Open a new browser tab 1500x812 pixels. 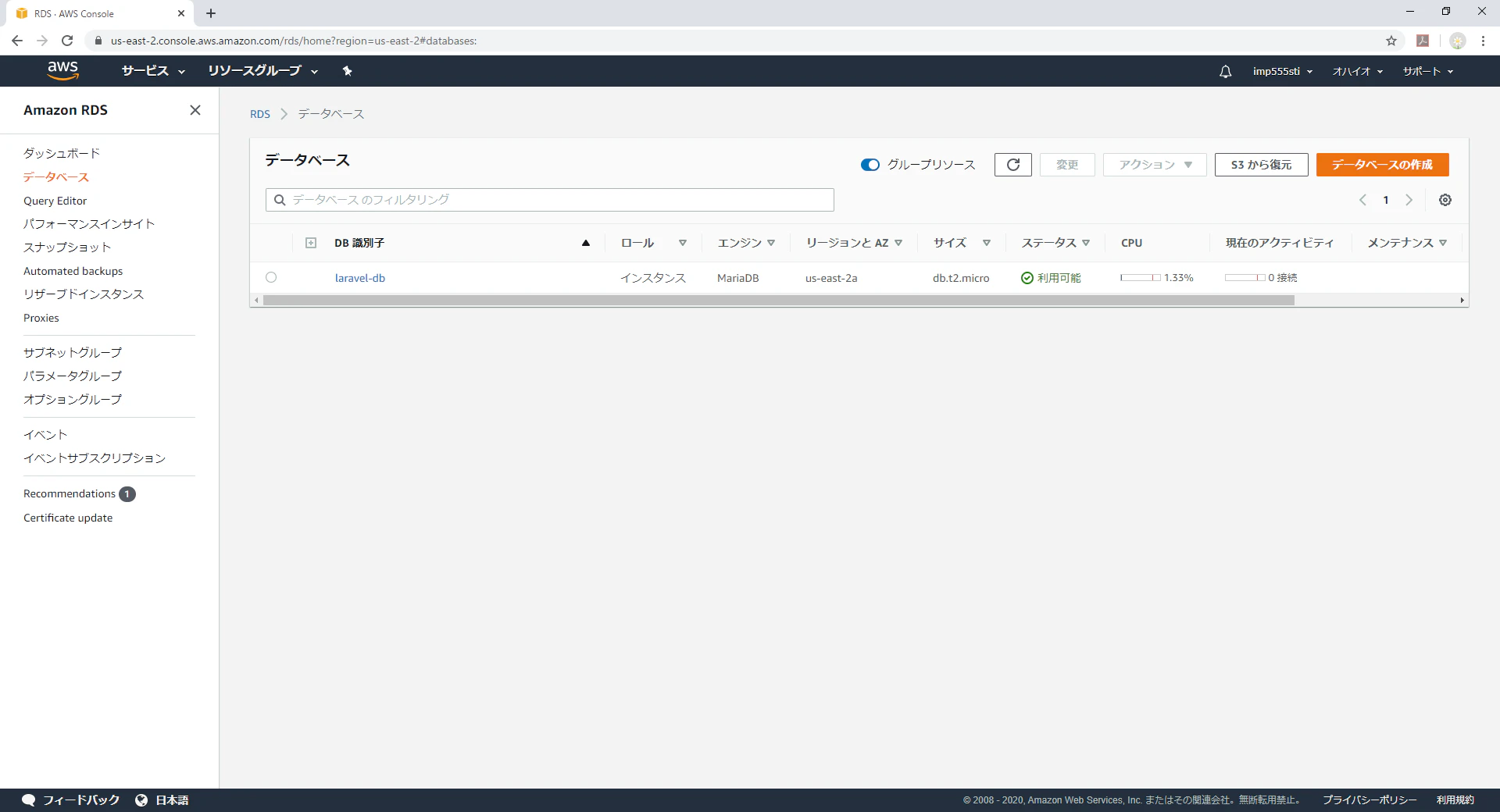[x=211, y=13]
